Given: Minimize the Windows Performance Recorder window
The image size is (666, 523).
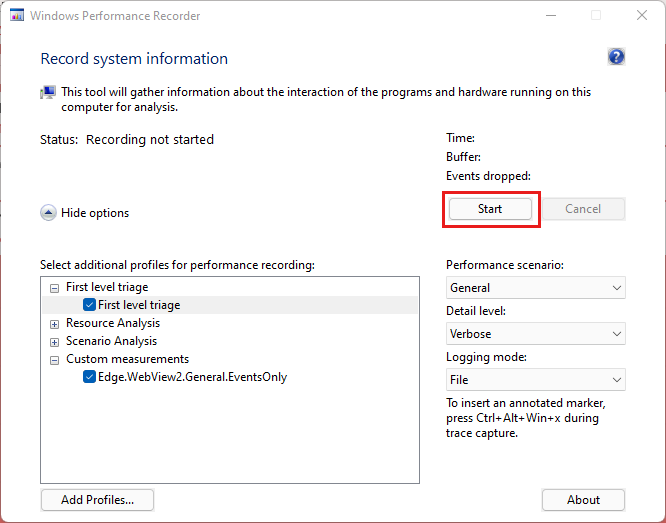Looking at the screenshot, I should point(551,16).
